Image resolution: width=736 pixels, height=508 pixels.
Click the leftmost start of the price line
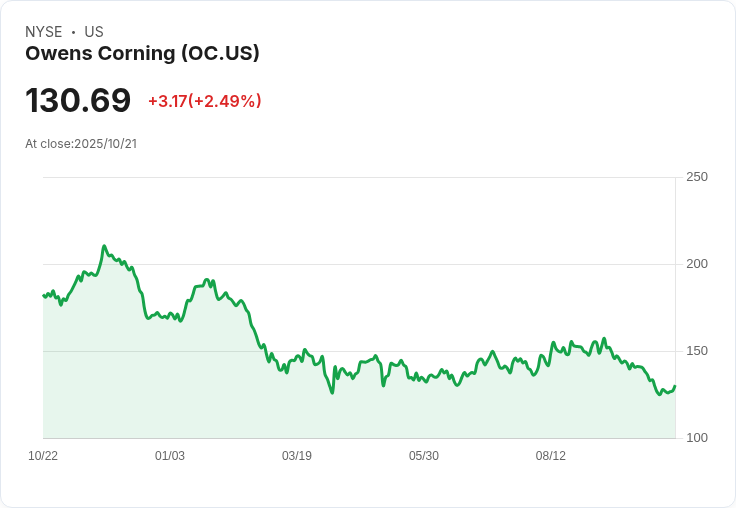point(43,295)
